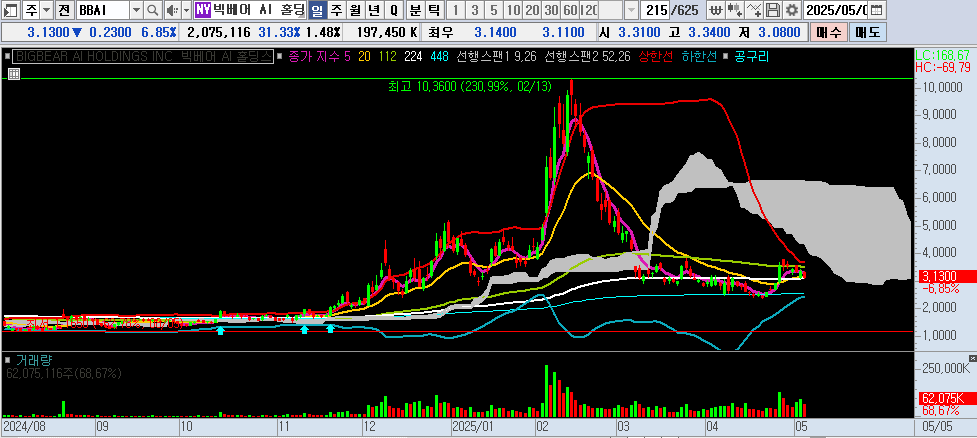The image size is (977, 438).
Task: Click the won currency toggle icon
Action: pos(717,9)
